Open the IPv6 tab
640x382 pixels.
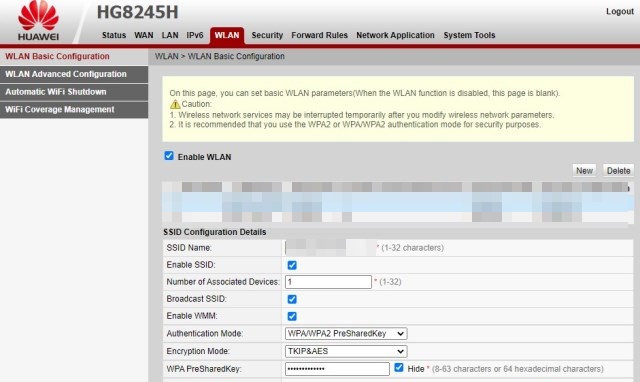point(195,35)
